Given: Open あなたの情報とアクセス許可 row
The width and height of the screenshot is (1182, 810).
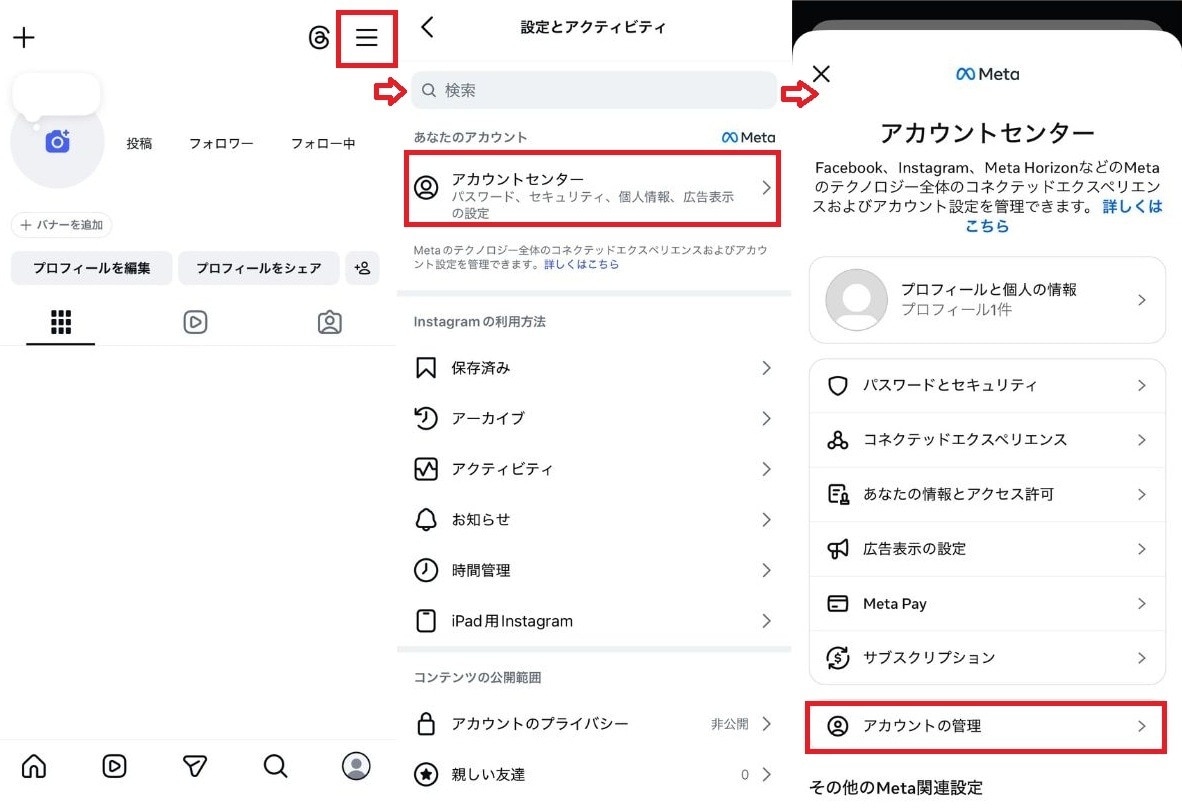Looking at the screenshot, I should tap(987, 494).
